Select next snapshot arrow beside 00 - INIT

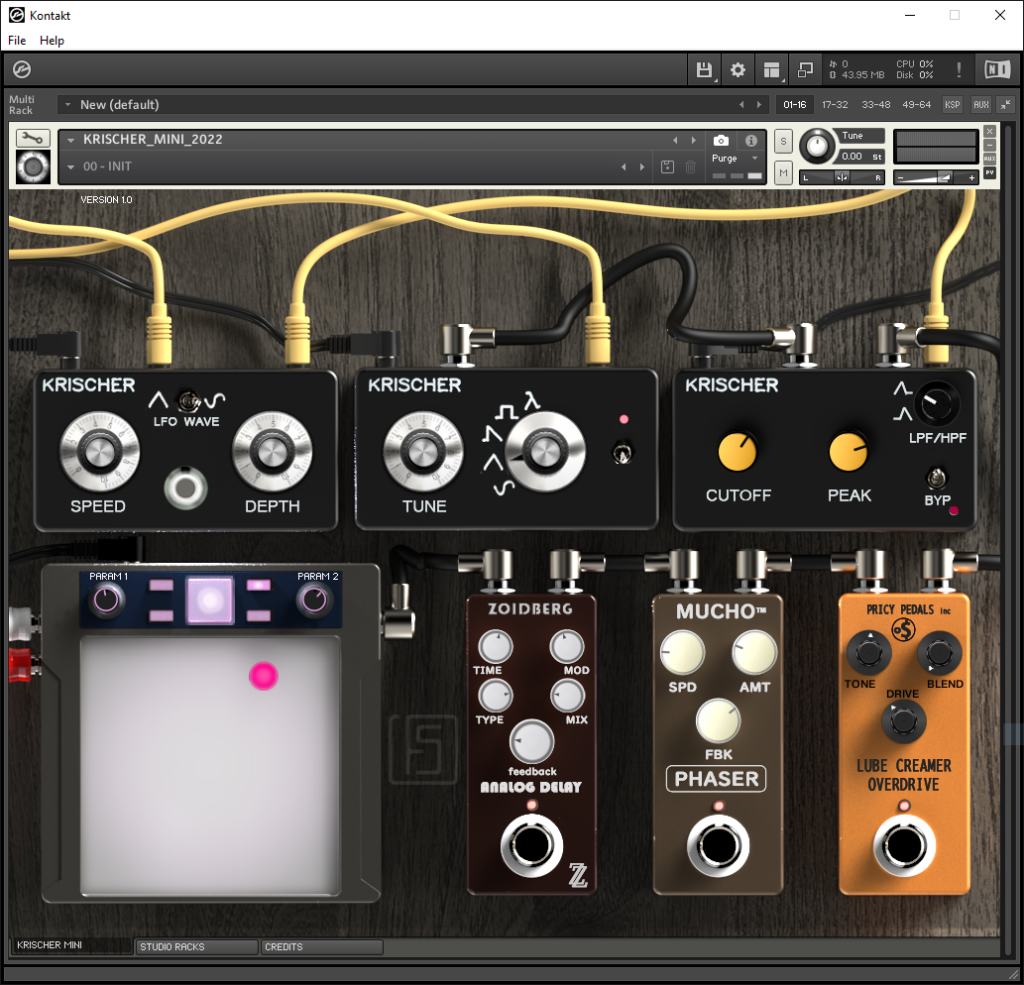click(642, 167)
